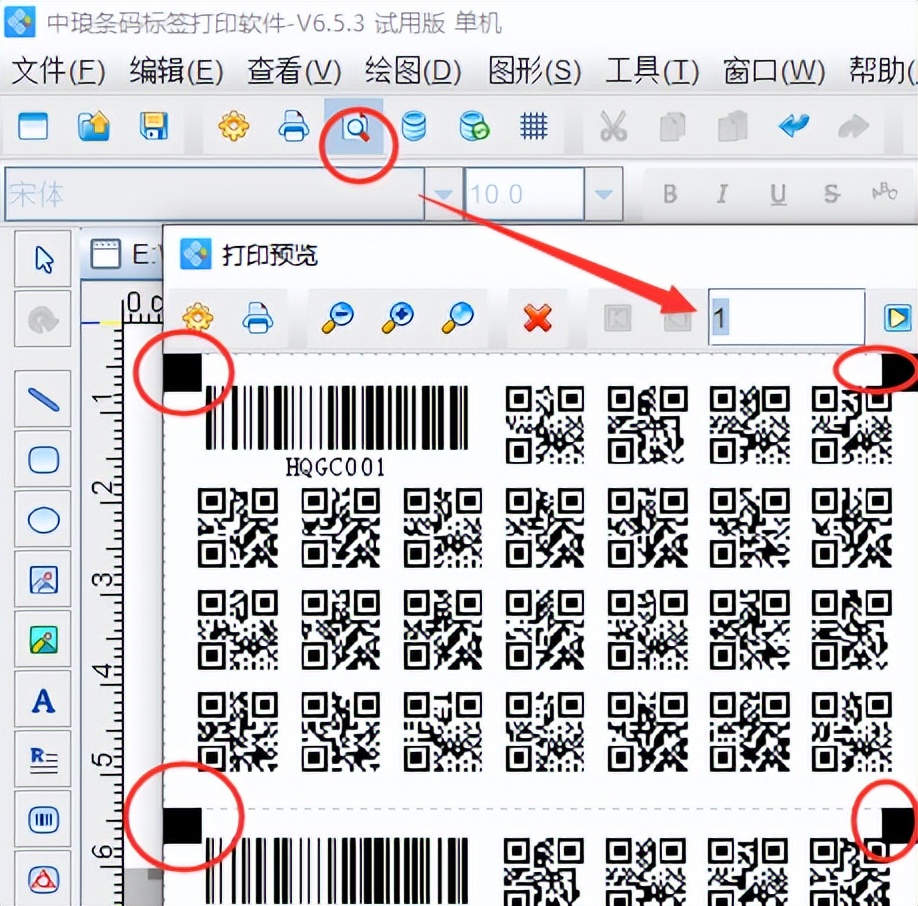The image size is (918, 906).
Task: Save the document with floppy icon
Action: (154, 126)
